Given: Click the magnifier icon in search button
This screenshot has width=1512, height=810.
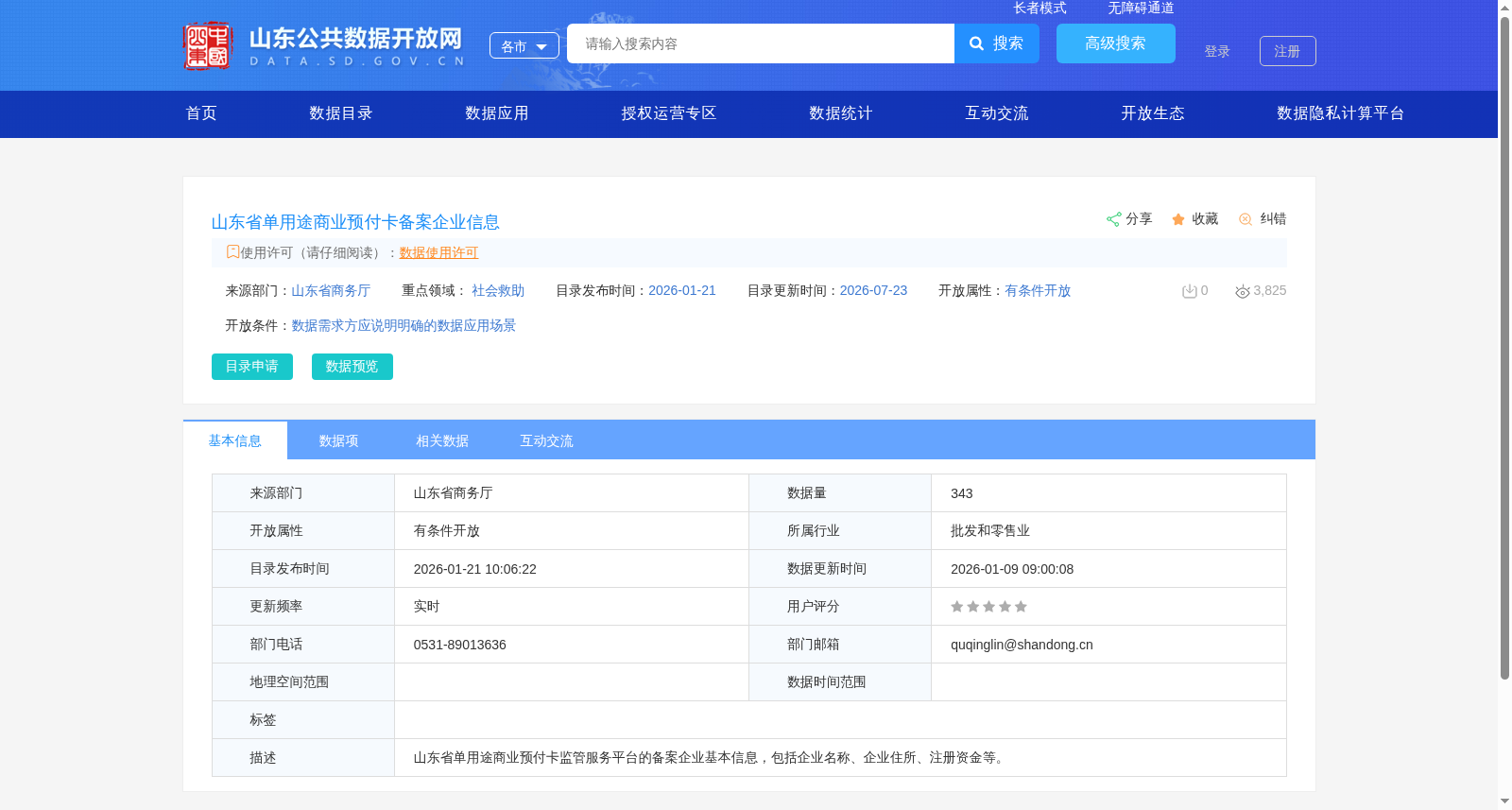Looking at the screenshot, I should coord(977,43).
